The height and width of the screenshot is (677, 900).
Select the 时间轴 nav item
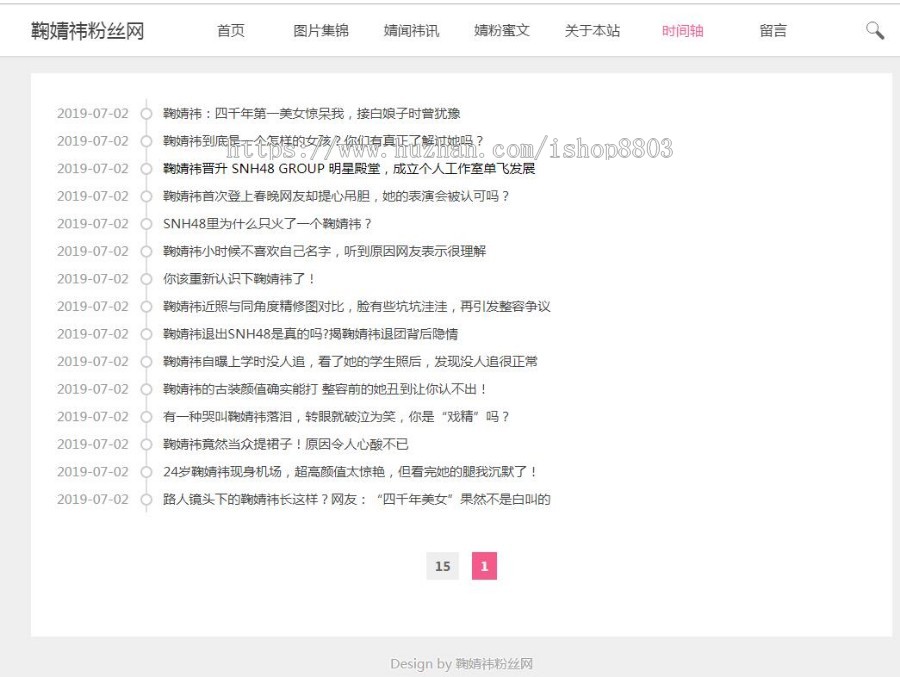(682, 30)
